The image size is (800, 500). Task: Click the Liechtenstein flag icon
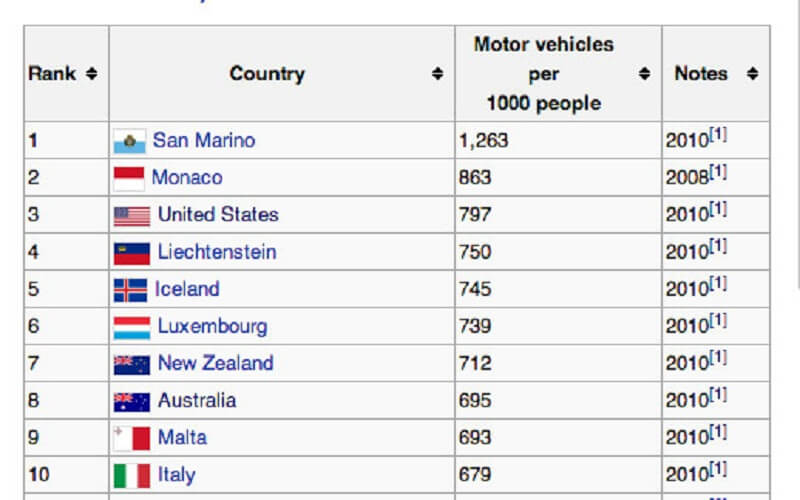[x=132, y=254]
